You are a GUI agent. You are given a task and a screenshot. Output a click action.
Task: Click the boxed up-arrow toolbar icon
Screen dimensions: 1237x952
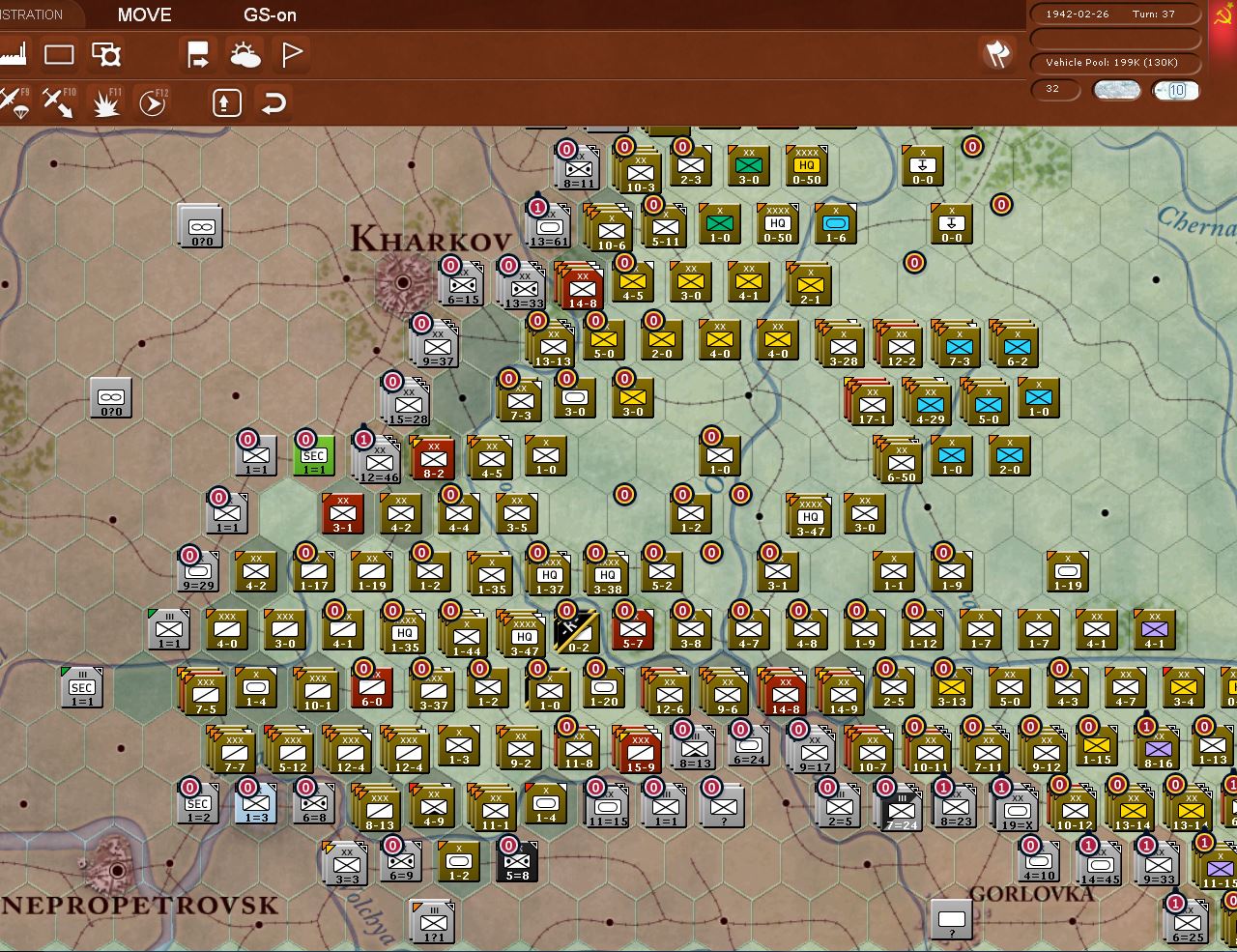(x=226, y=101)
